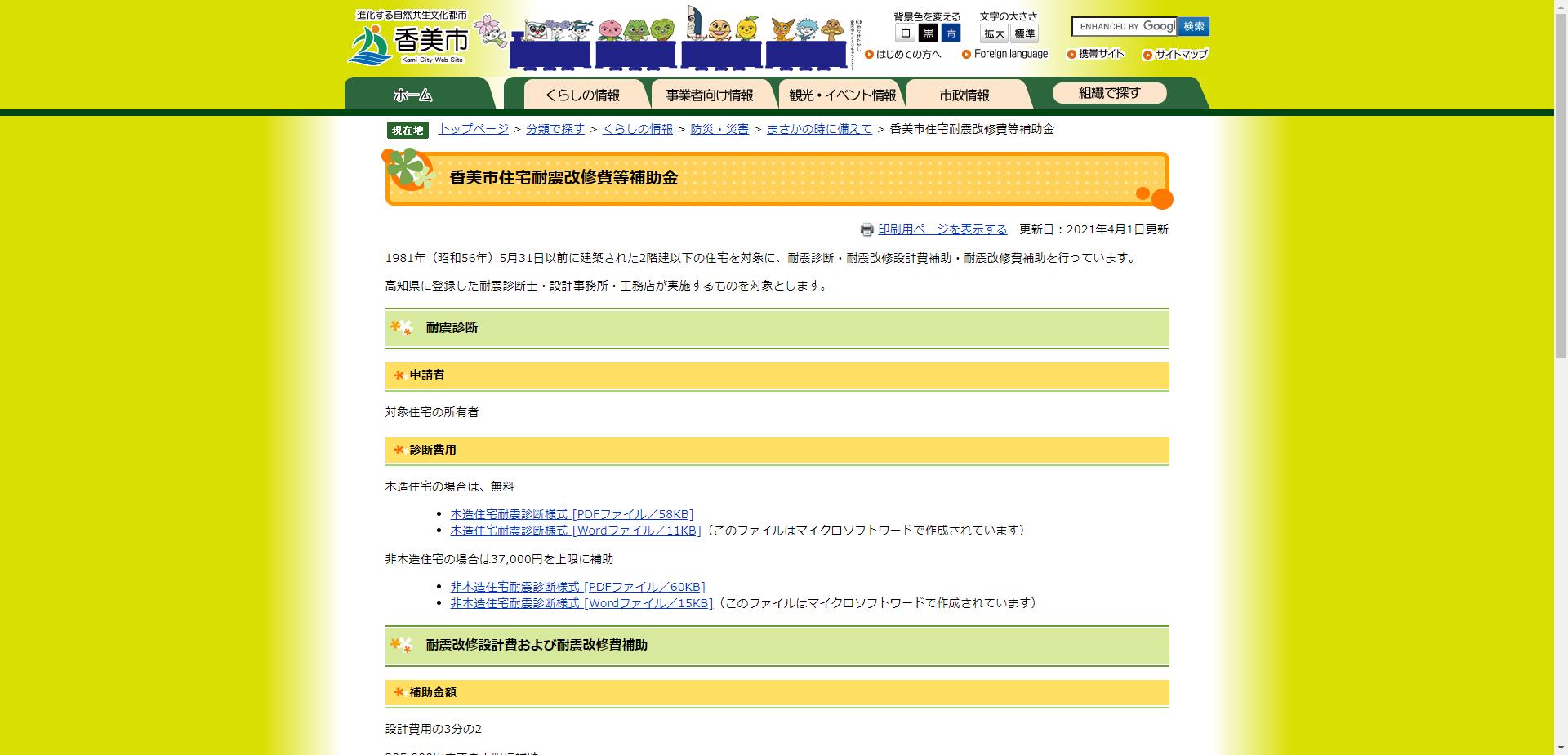The width and height of the screenshot is (1568, 755).
Task: Click inside the Google search input field
Action: pos(1123,26)
